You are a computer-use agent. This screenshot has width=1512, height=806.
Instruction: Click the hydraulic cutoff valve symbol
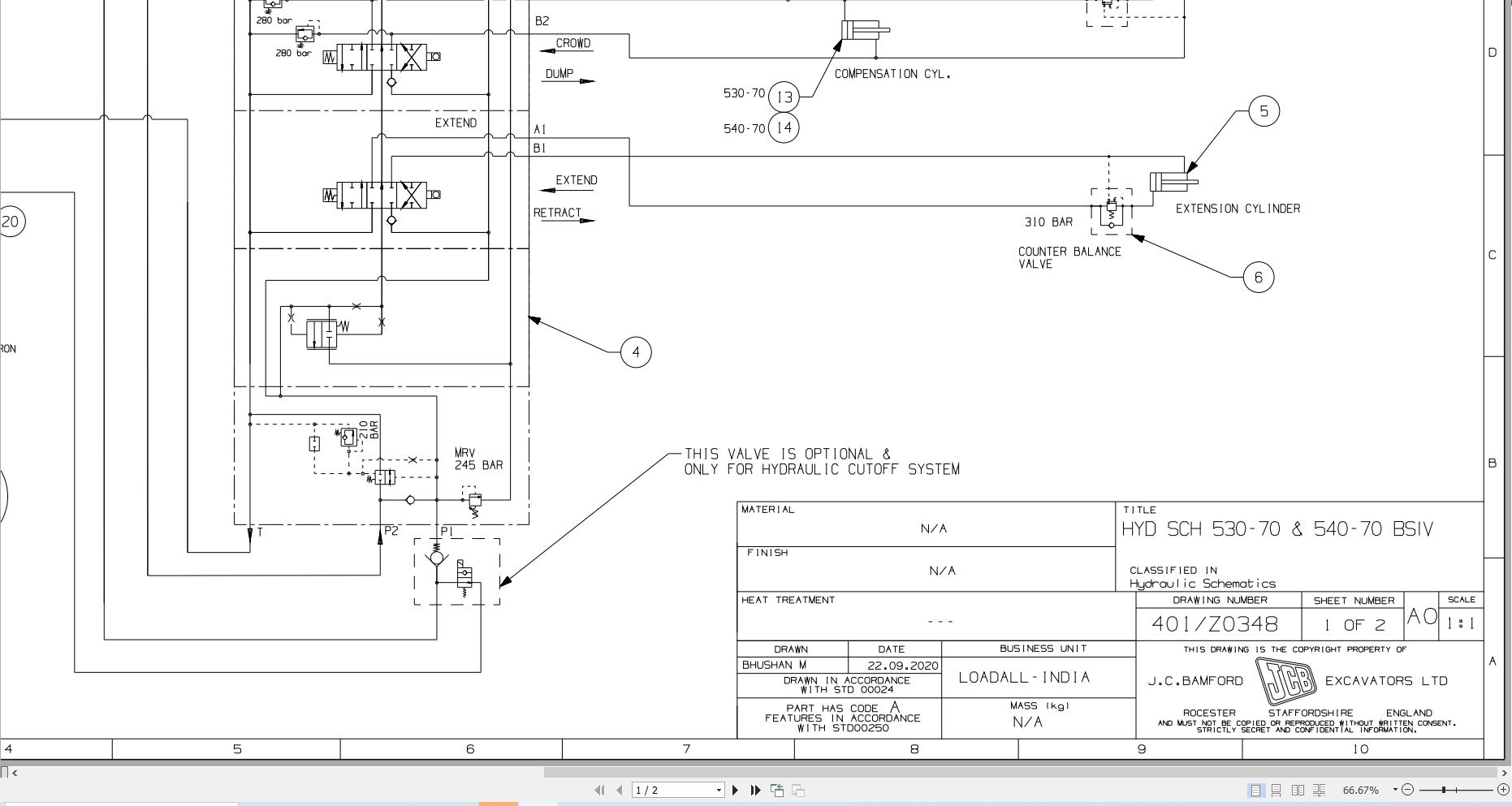coord(457,571)
